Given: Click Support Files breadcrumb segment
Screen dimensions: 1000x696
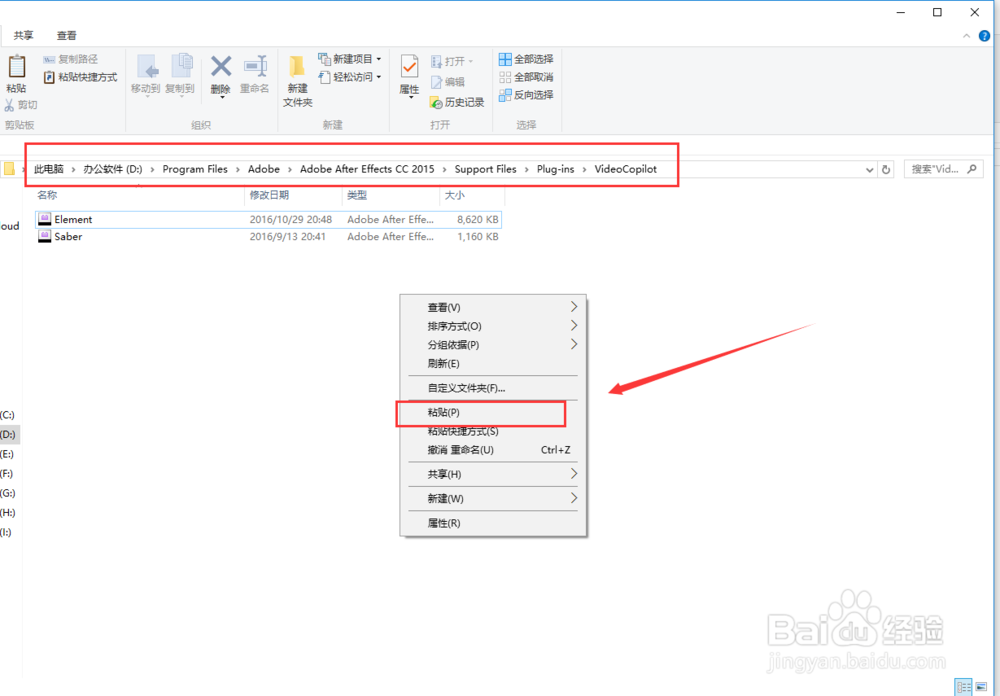Looking at the screenshot, I should [485, 169].
